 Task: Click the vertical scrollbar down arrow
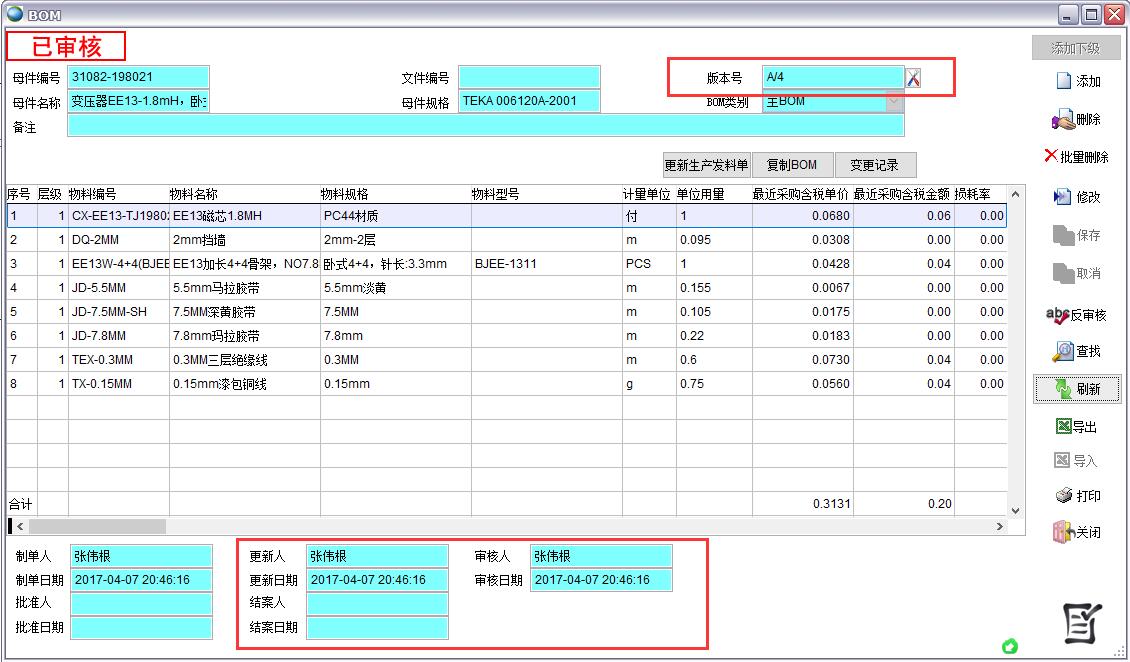1016,510
